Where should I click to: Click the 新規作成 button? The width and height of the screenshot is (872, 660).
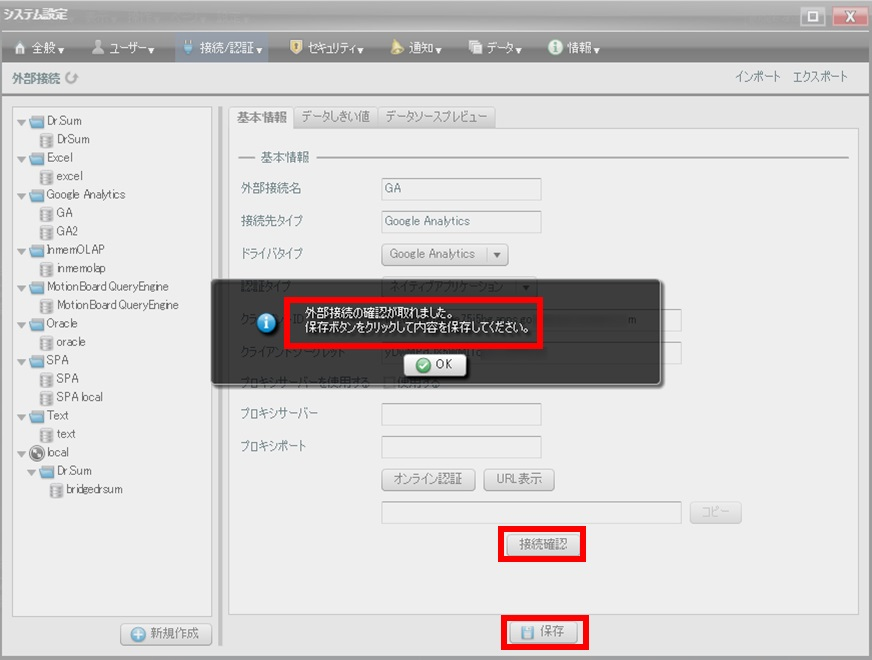pyautogui.click(x=166, y=634)
